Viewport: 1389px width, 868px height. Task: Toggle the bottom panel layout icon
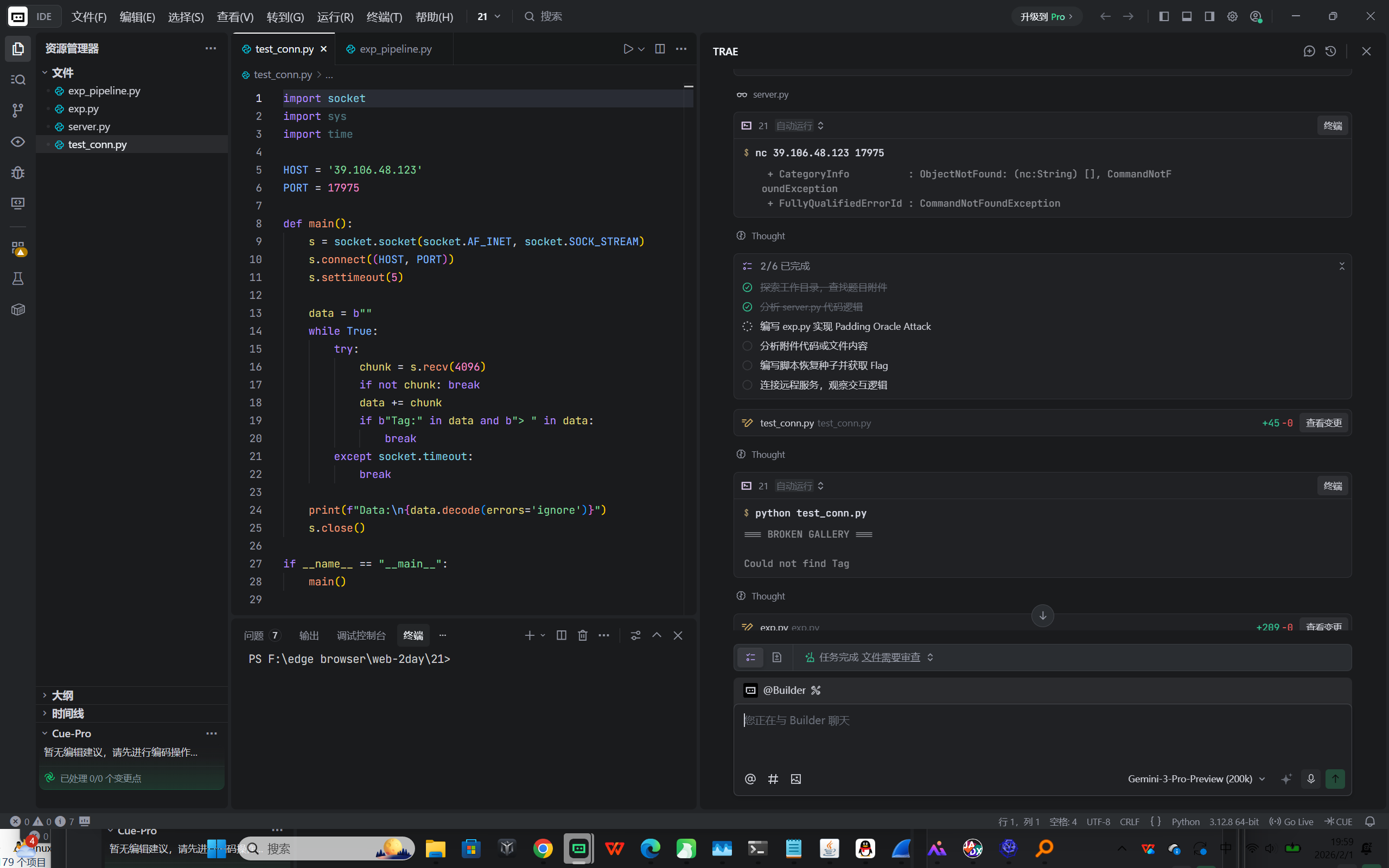pyautogui.click(x=1187, y=16)
